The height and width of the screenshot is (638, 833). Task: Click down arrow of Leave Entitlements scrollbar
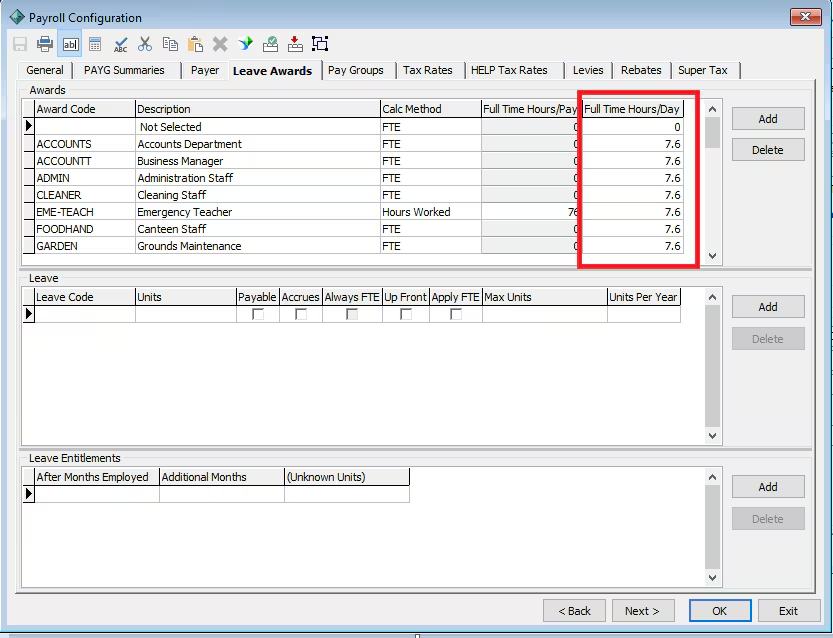click(x=712, y=578)
